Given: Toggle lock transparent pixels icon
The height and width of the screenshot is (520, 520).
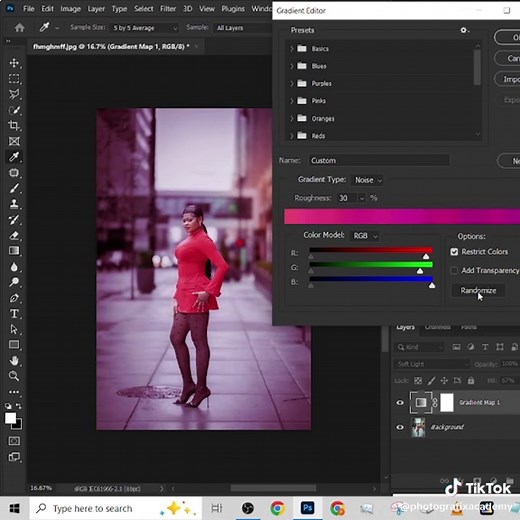Looking at the screenshot, I should (x=418, y=380).
